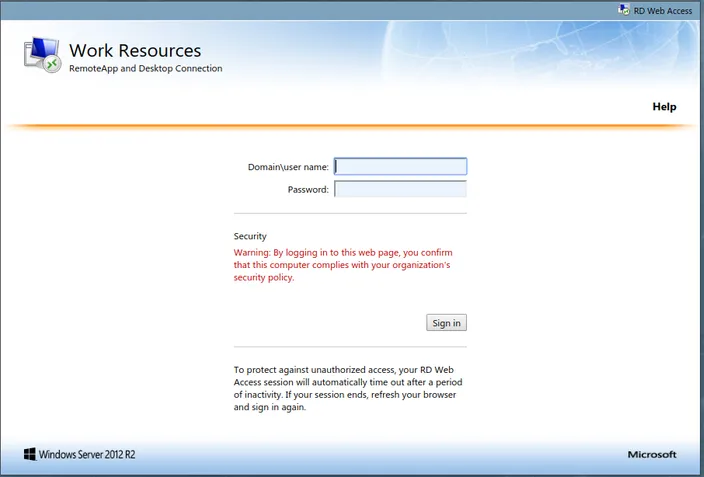Focus the Password input field
Viewport: 704px width, 477px height.
[400, 189]
